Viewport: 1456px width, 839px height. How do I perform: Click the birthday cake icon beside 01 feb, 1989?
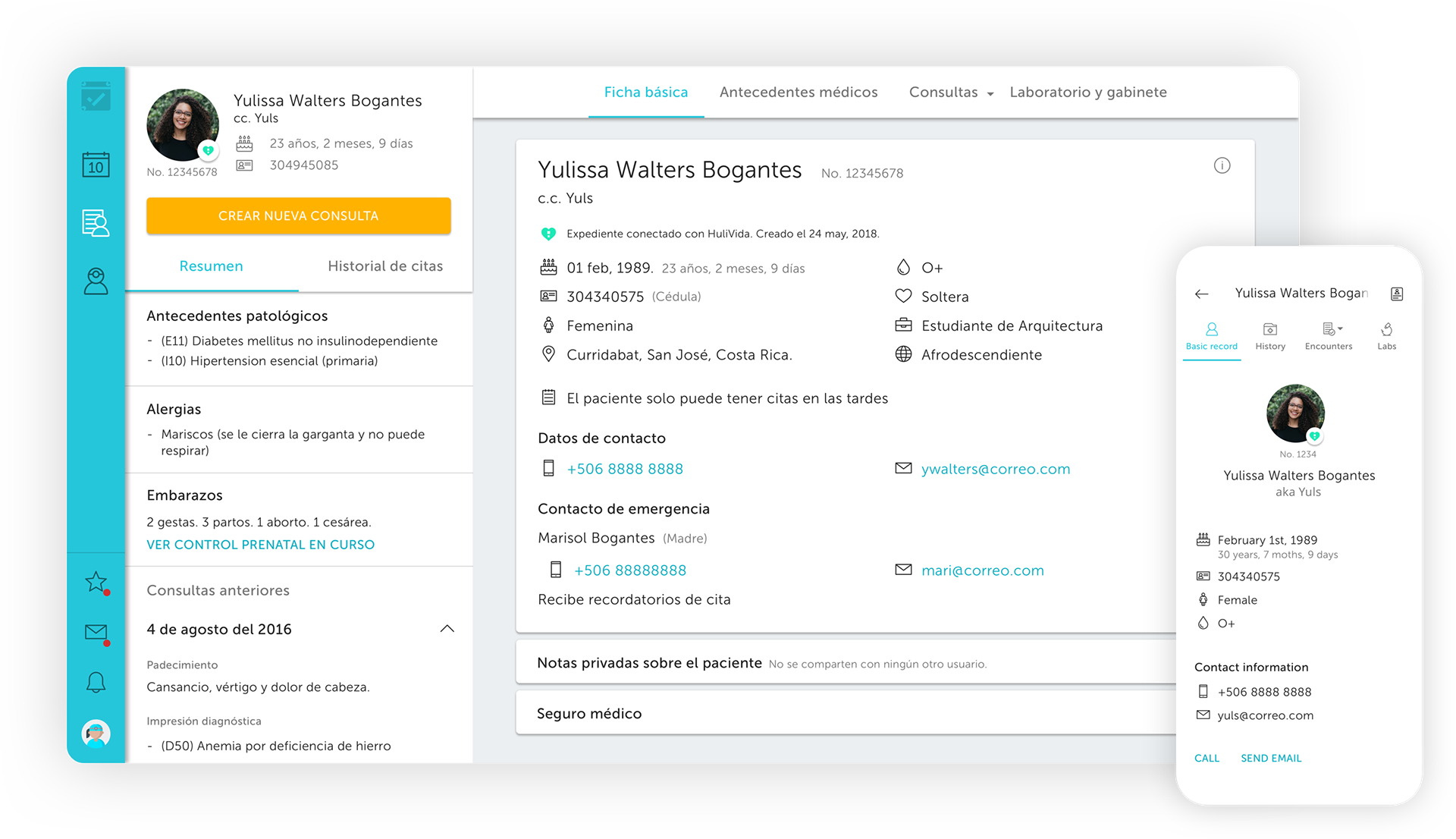pyautogui.click(x=548, y=267)
